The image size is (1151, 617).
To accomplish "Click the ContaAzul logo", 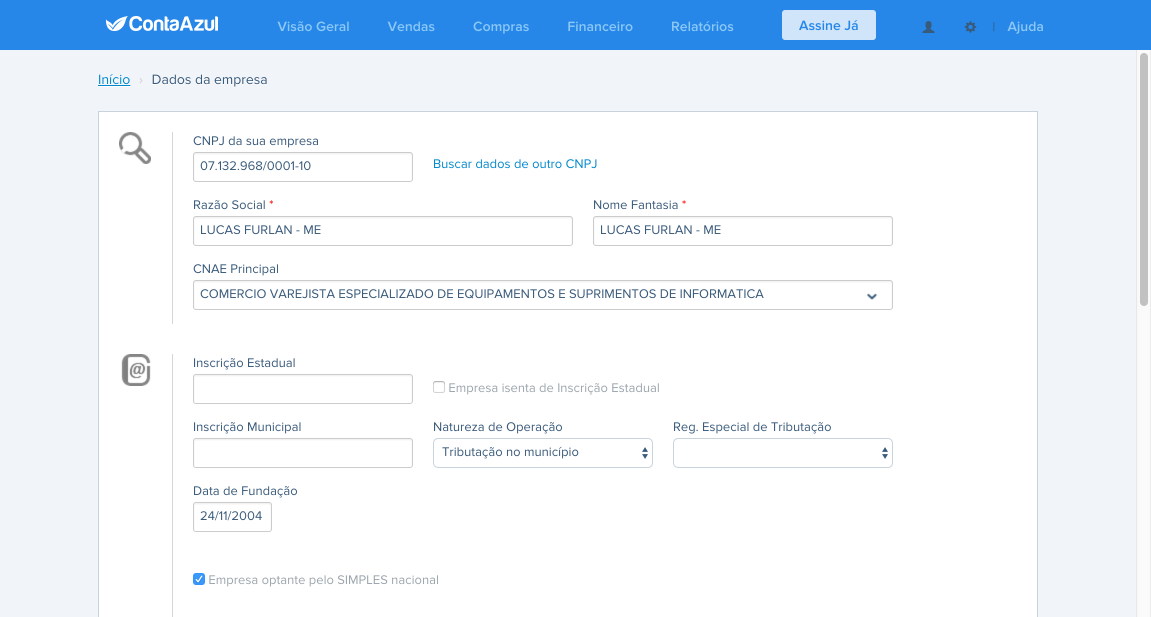I will (x=162, y=24).
